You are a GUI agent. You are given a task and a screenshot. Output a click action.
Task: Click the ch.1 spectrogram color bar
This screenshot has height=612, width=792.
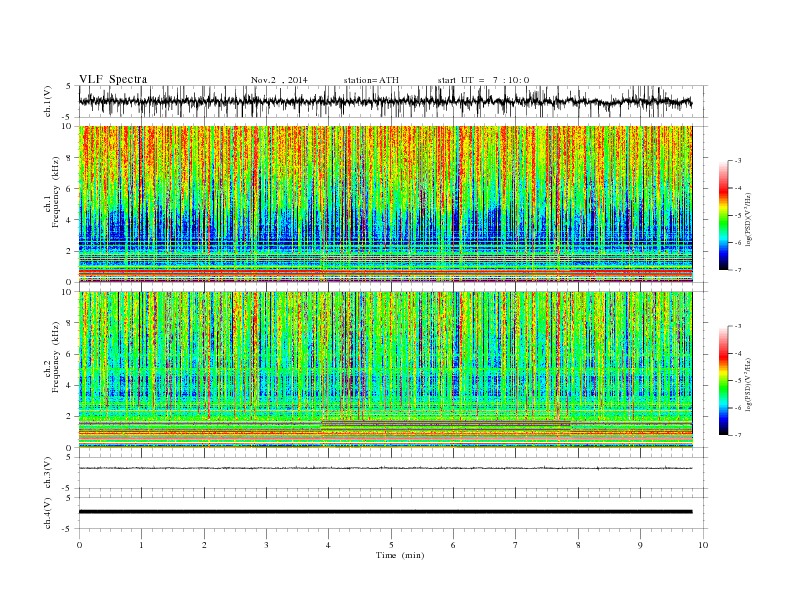coord(723,216)
